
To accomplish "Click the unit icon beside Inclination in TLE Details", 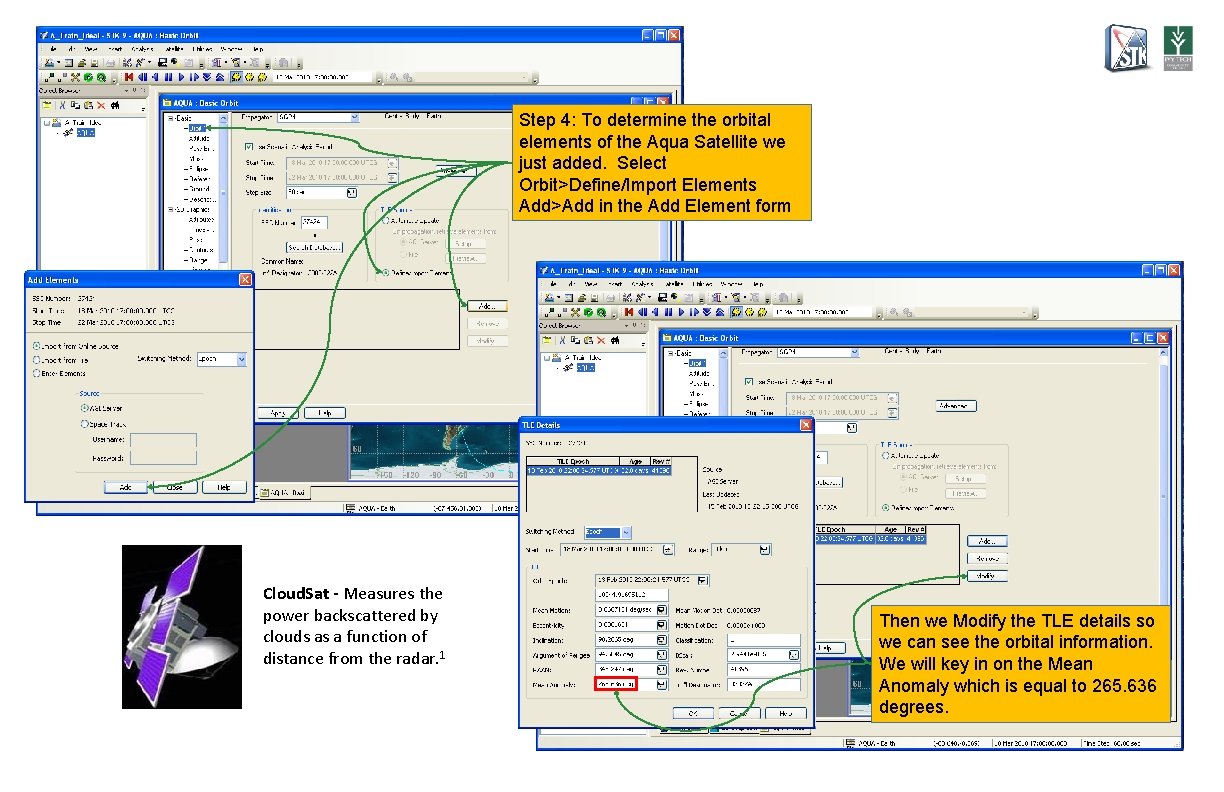I will 662,639.
